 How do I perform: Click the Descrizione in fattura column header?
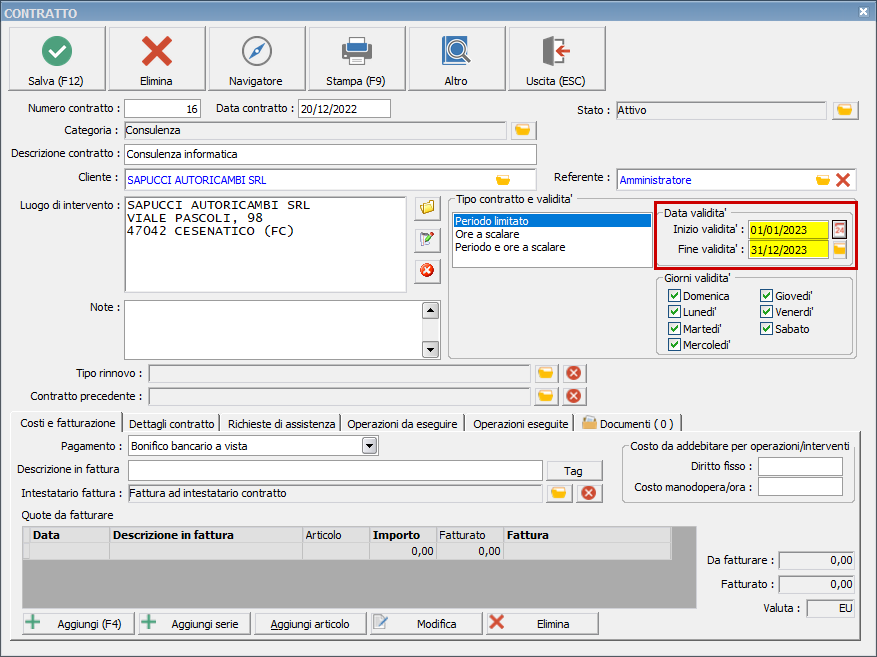click(x=206, y=535)
